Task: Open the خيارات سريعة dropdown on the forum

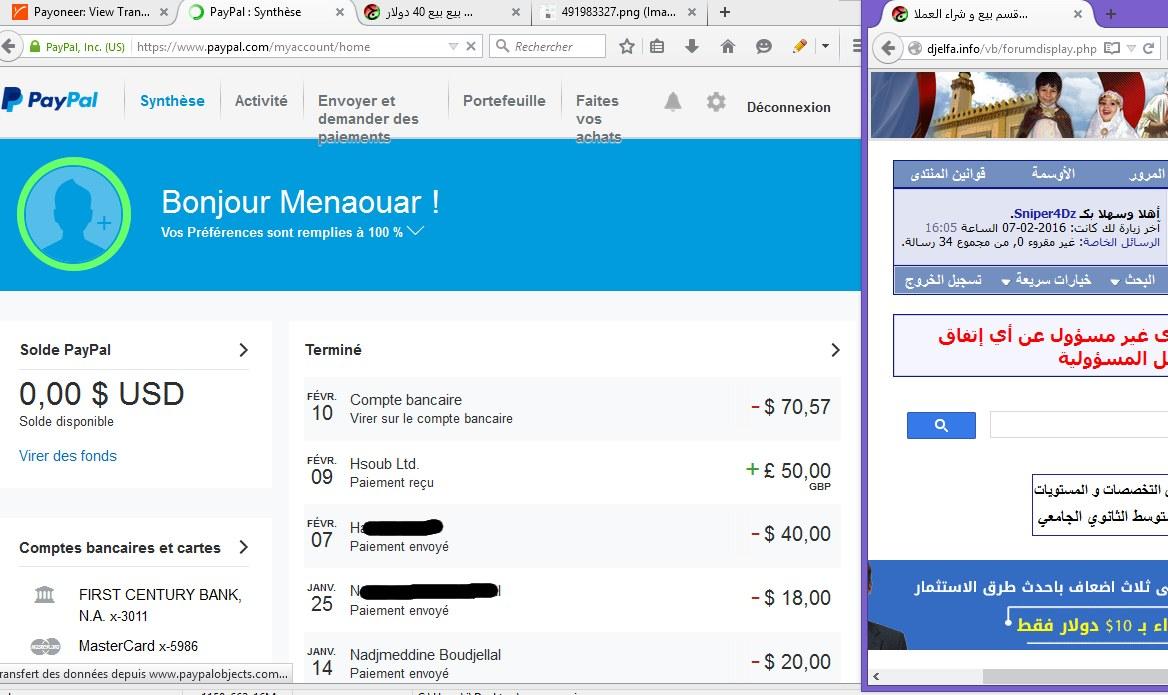Action: click(1046, 280)
